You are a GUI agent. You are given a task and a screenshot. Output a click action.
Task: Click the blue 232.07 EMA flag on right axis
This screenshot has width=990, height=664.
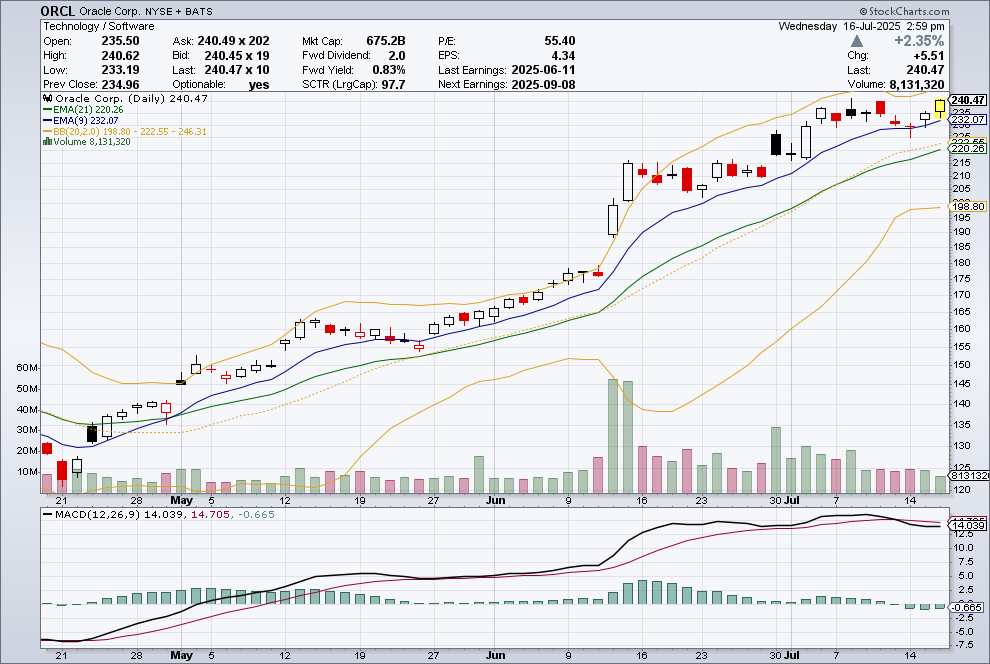click(967, 119)
